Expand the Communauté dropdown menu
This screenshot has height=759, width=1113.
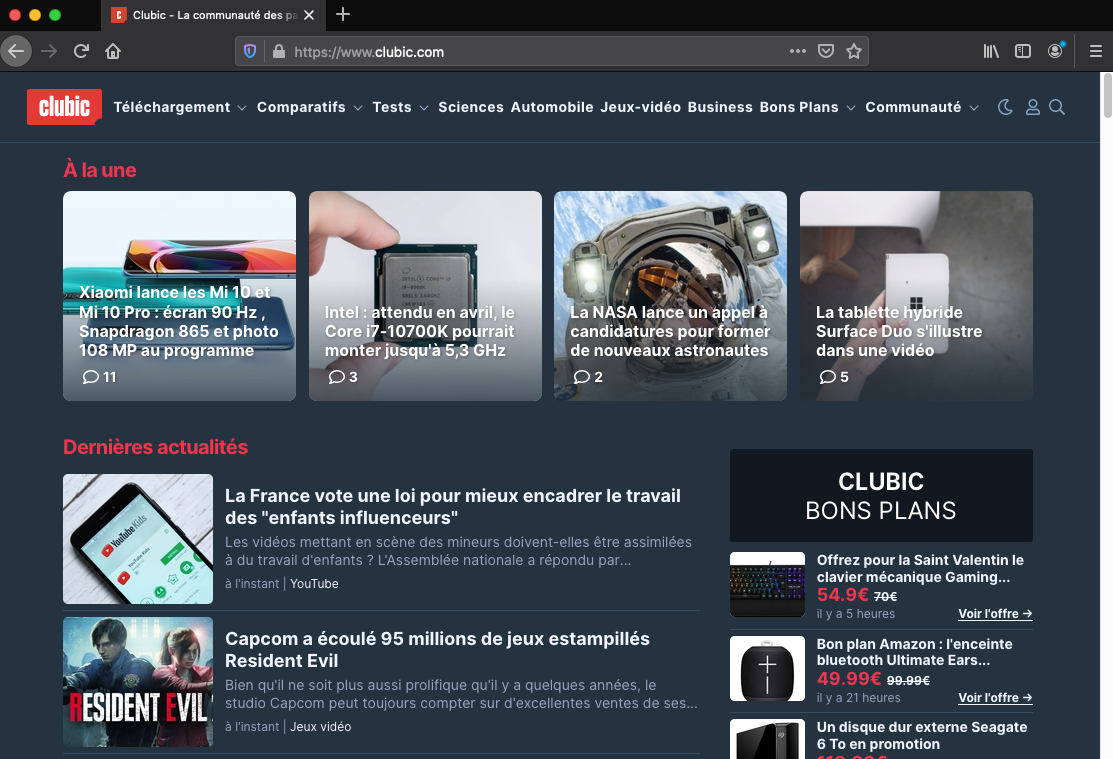922,107
